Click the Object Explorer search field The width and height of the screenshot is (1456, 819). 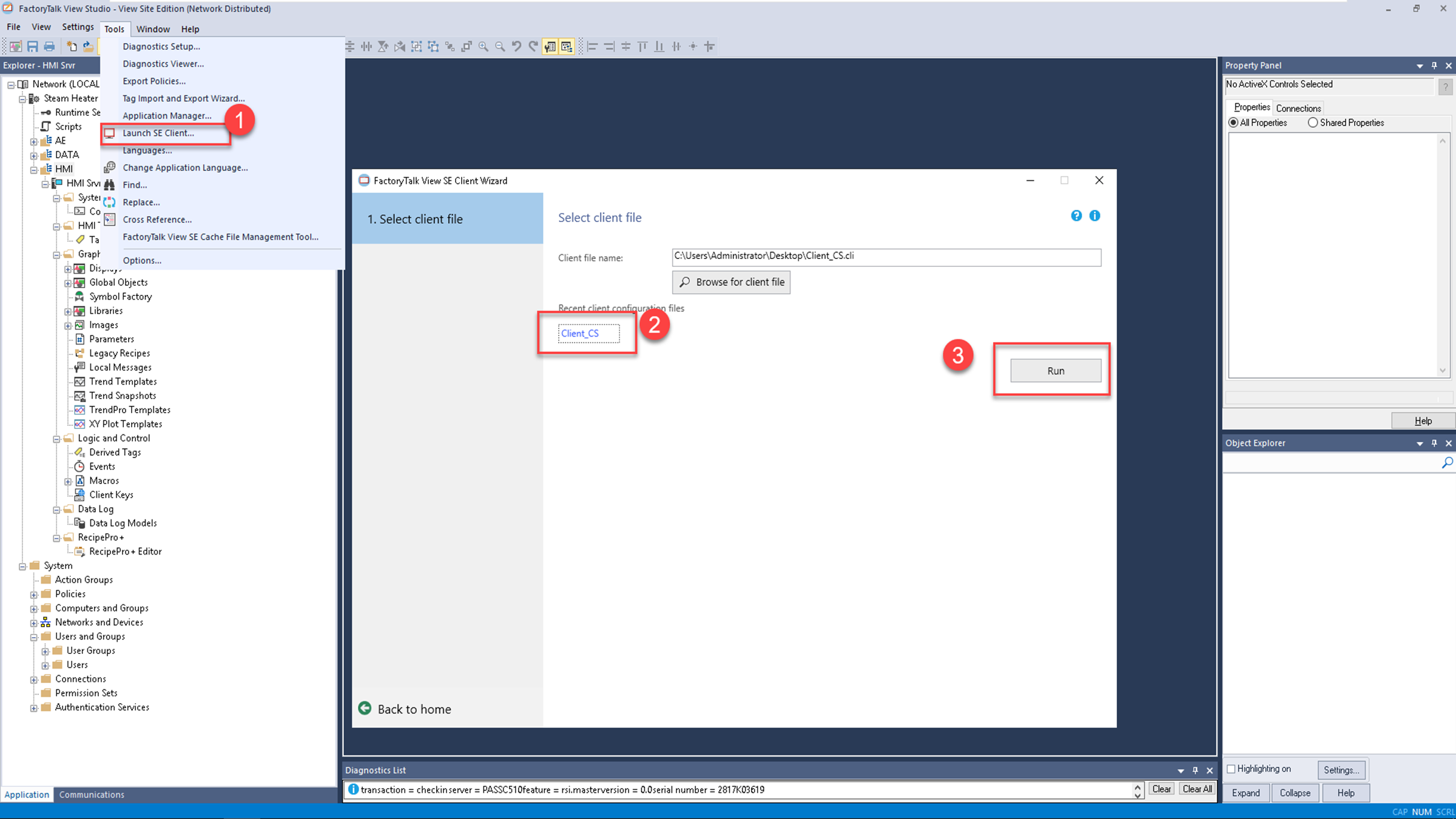click(1331, 463)
